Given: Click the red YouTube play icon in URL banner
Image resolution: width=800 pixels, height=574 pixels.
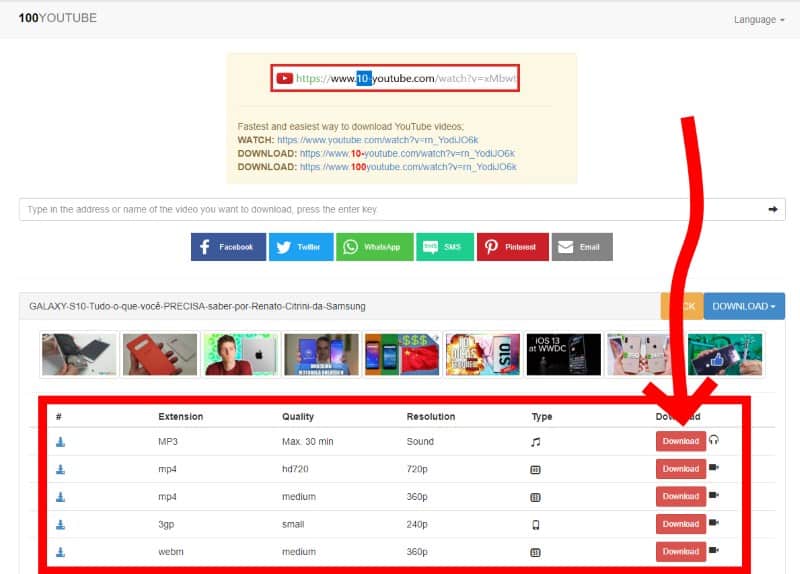Looking at the screenshot, I should (x=284, y=78).
